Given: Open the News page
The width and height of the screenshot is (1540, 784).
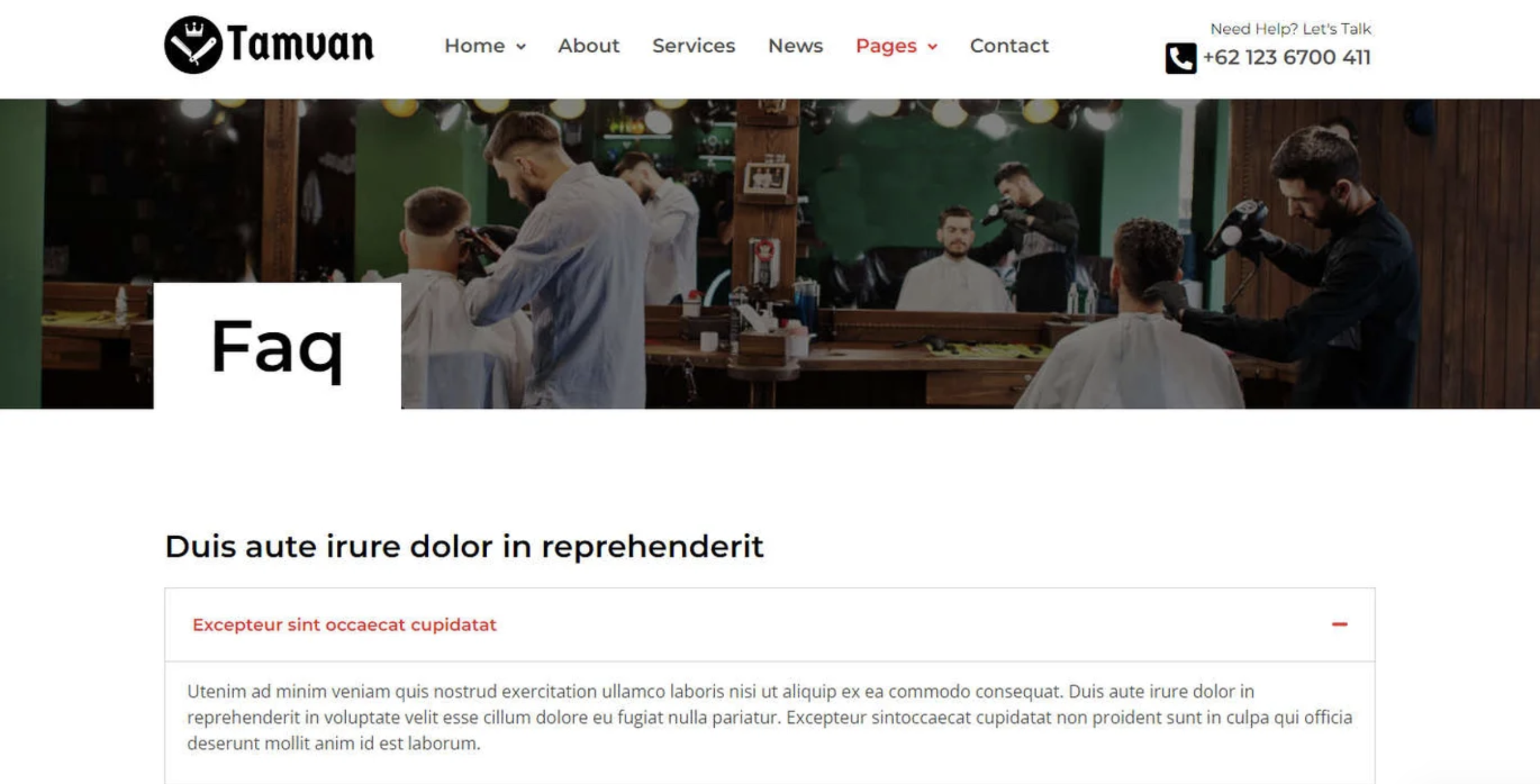Looking at the screenshot, I should pos(795,46).
